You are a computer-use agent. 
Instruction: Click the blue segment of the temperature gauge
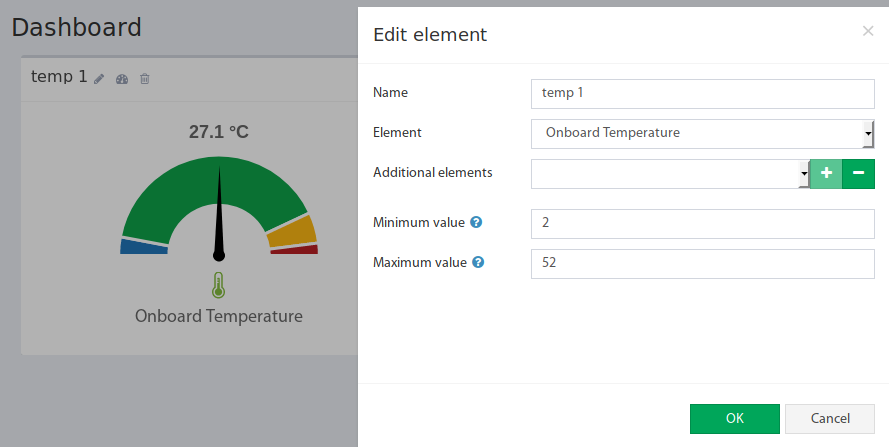click(143, 247)
